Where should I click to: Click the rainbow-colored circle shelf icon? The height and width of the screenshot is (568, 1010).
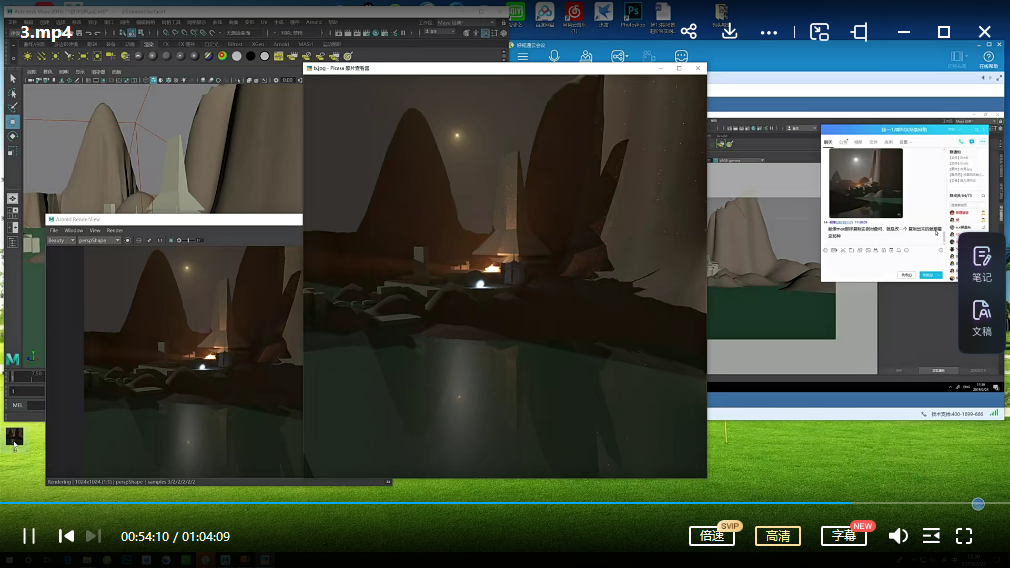click(222, 56)
